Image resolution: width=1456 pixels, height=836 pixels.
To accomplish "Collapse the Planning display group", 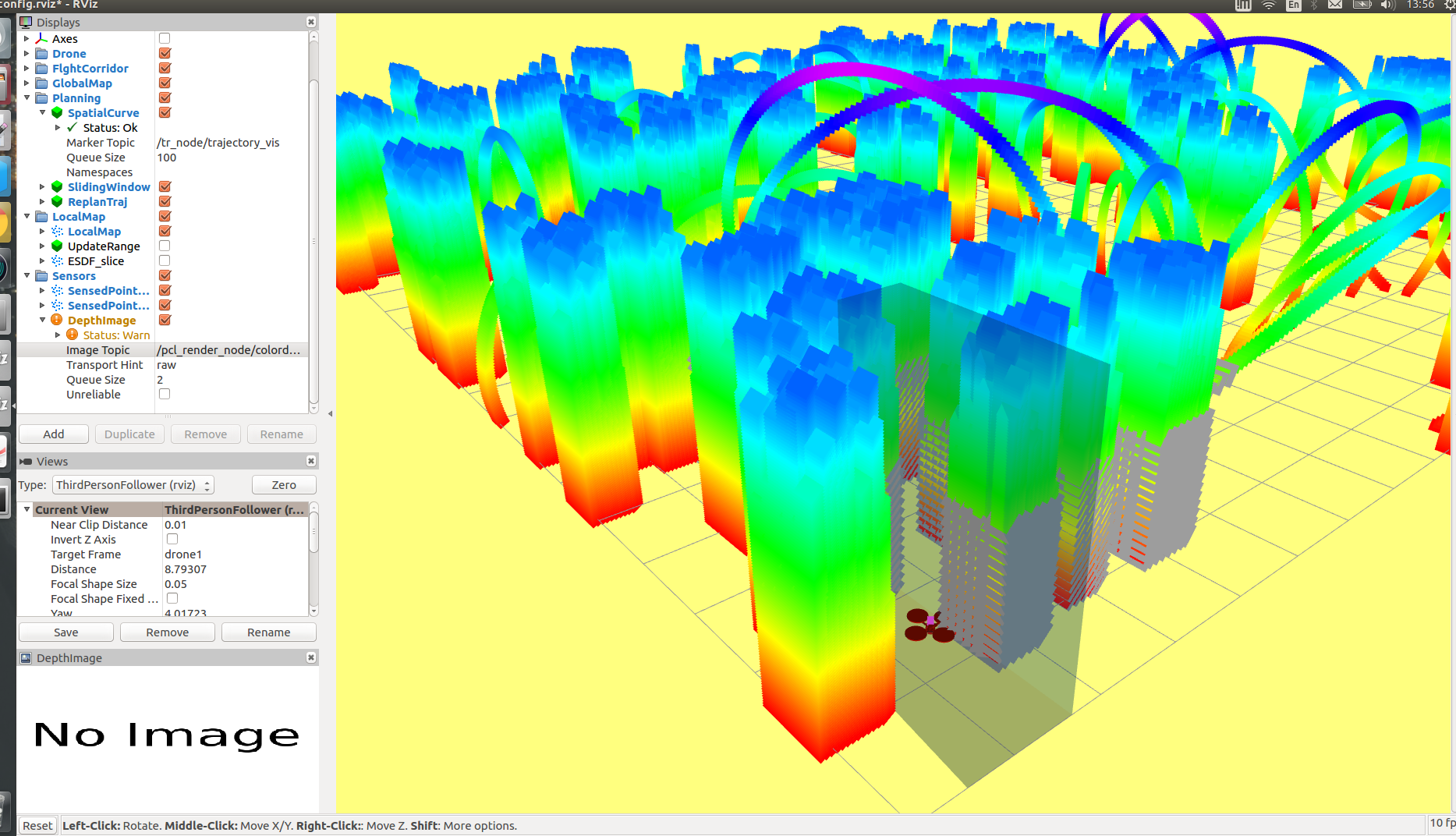I will 27,97.
